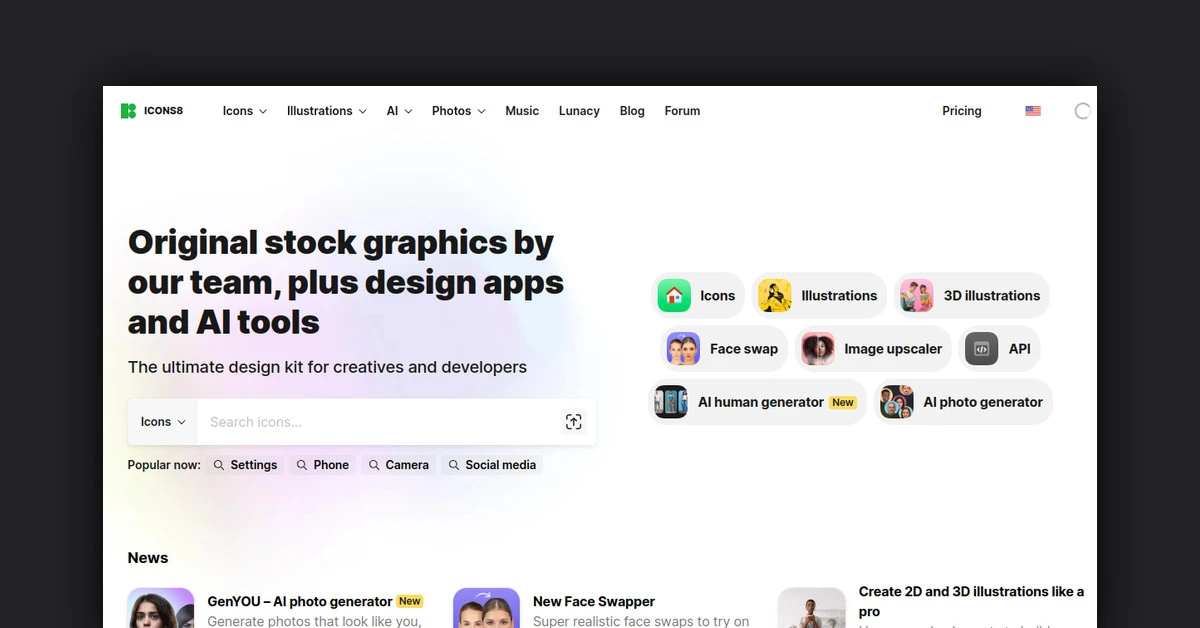Click the green house Icons tile
1200x628 pixels.
tap(674, 296)
